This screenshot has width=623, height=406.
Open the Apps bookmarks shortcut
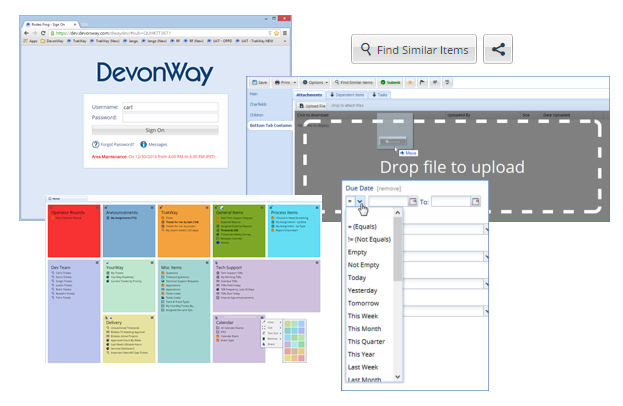coord(30,41)
